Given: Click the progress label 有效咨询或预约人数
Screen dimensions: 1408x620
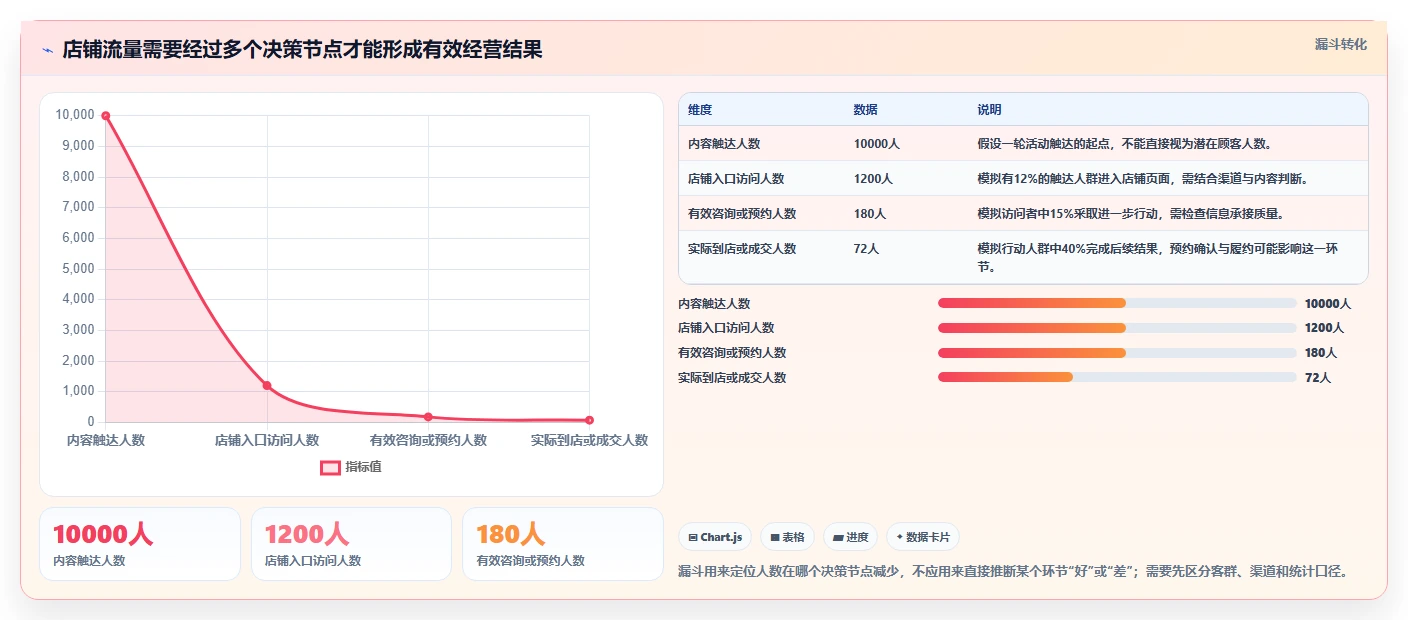Looking at the screenshot, I should [x=732, y=353].
